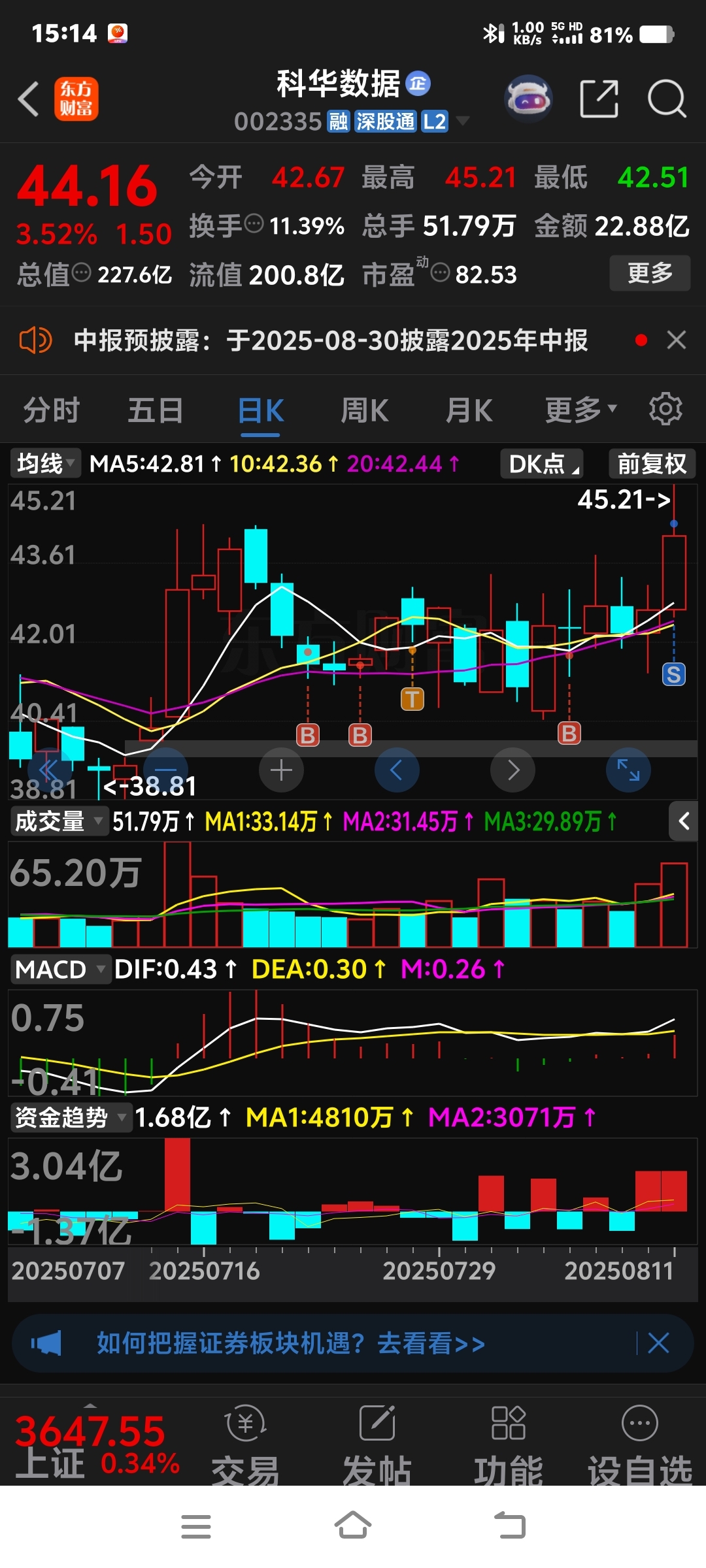Open the 如何把握证券板块机遇 link
The height and width of the screenshot is (1568, 706).
tap(291, 1344)
